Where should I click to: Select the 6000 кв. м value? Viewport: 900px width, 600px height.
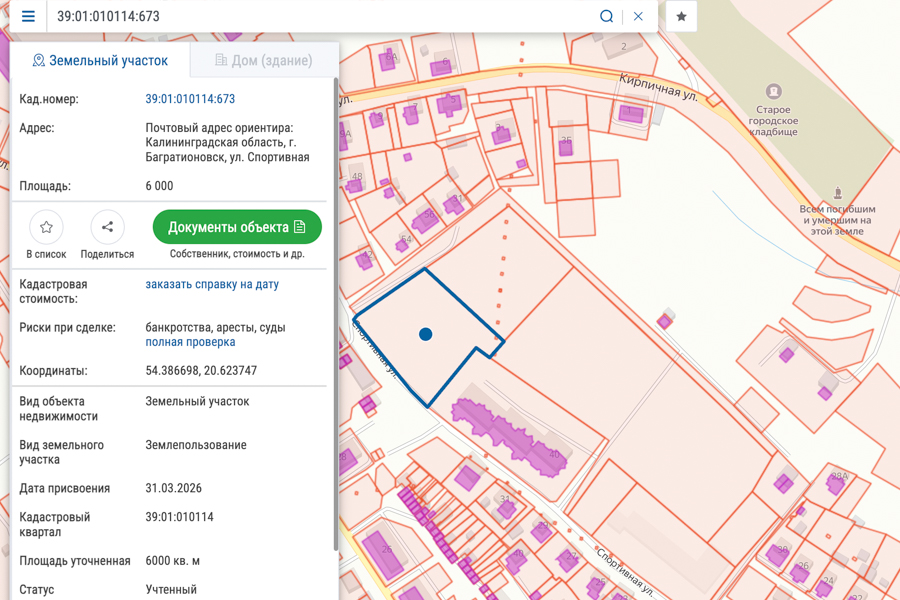[x=172, y=561]
